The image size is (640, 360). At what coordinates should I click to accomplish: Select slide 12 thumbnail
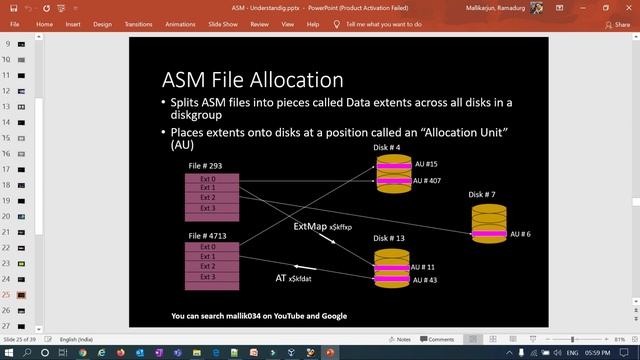(x=21, y=91)
